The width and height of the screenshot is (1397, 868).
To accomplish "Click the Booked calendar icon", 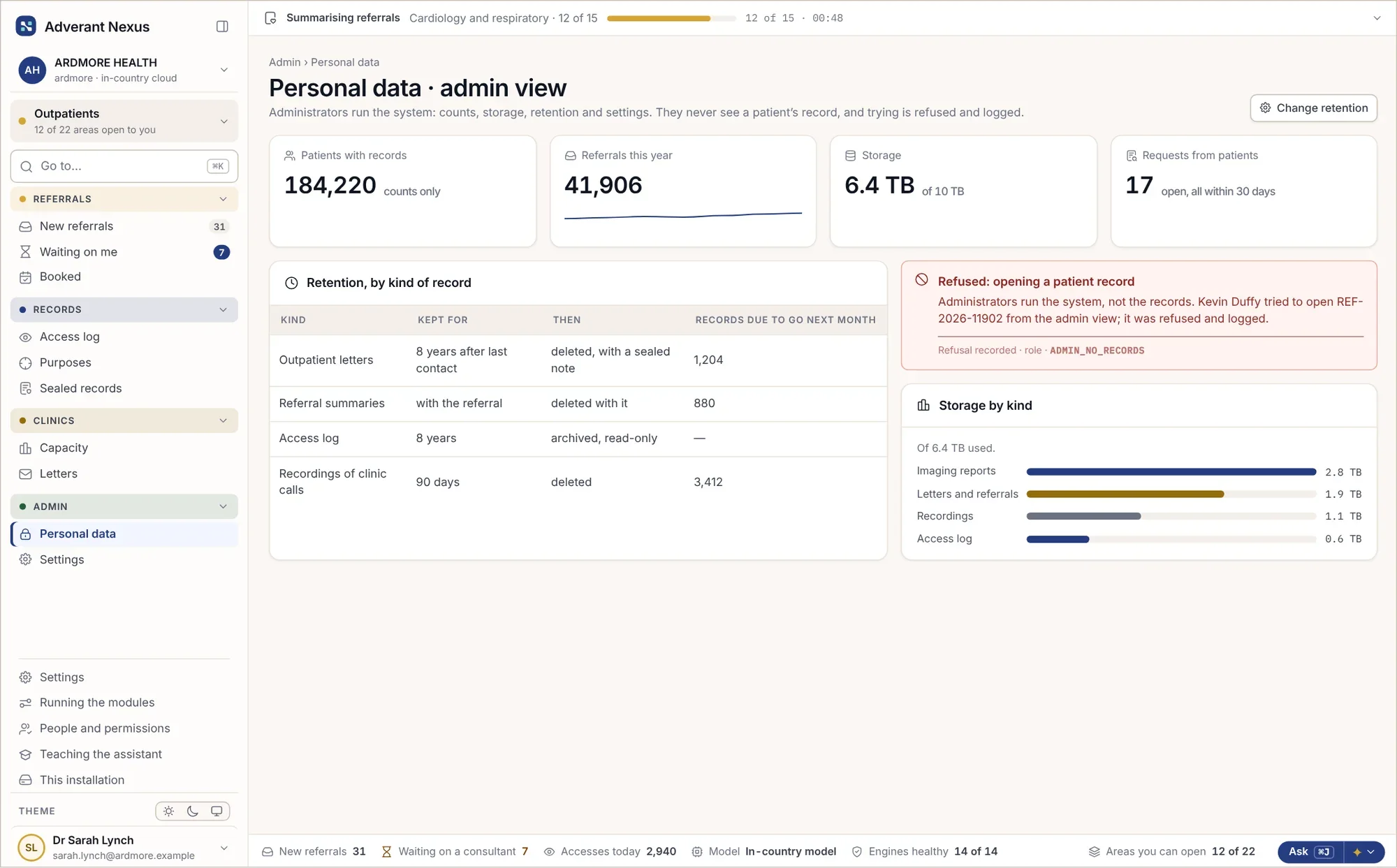I will click(x=26, y=277).
